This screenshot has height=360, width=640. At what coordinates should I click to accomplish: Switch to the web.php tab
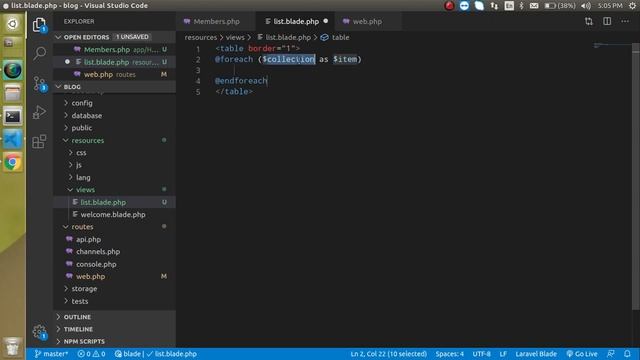pyautogui.click(x=367, y=21)
